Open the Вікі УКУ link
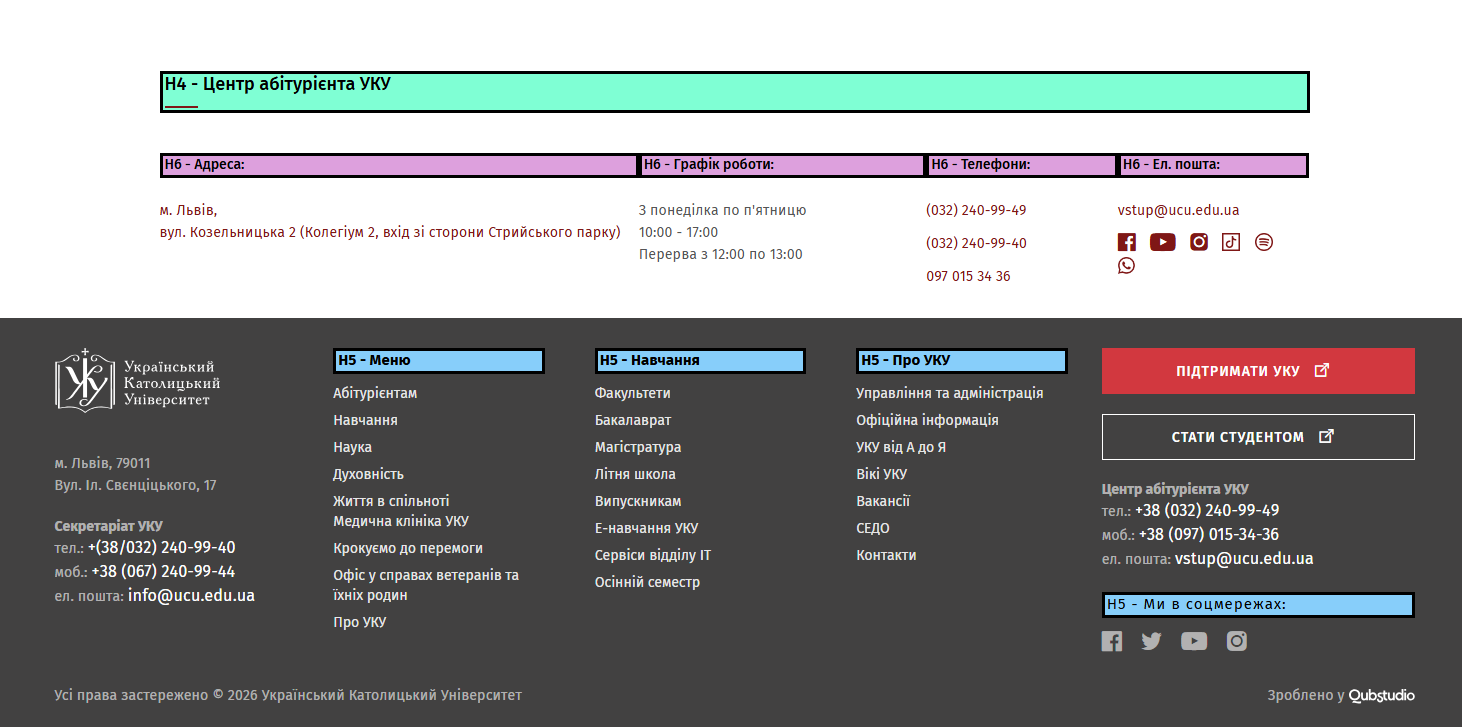1462x727 pixels. (x=882, y=474)
